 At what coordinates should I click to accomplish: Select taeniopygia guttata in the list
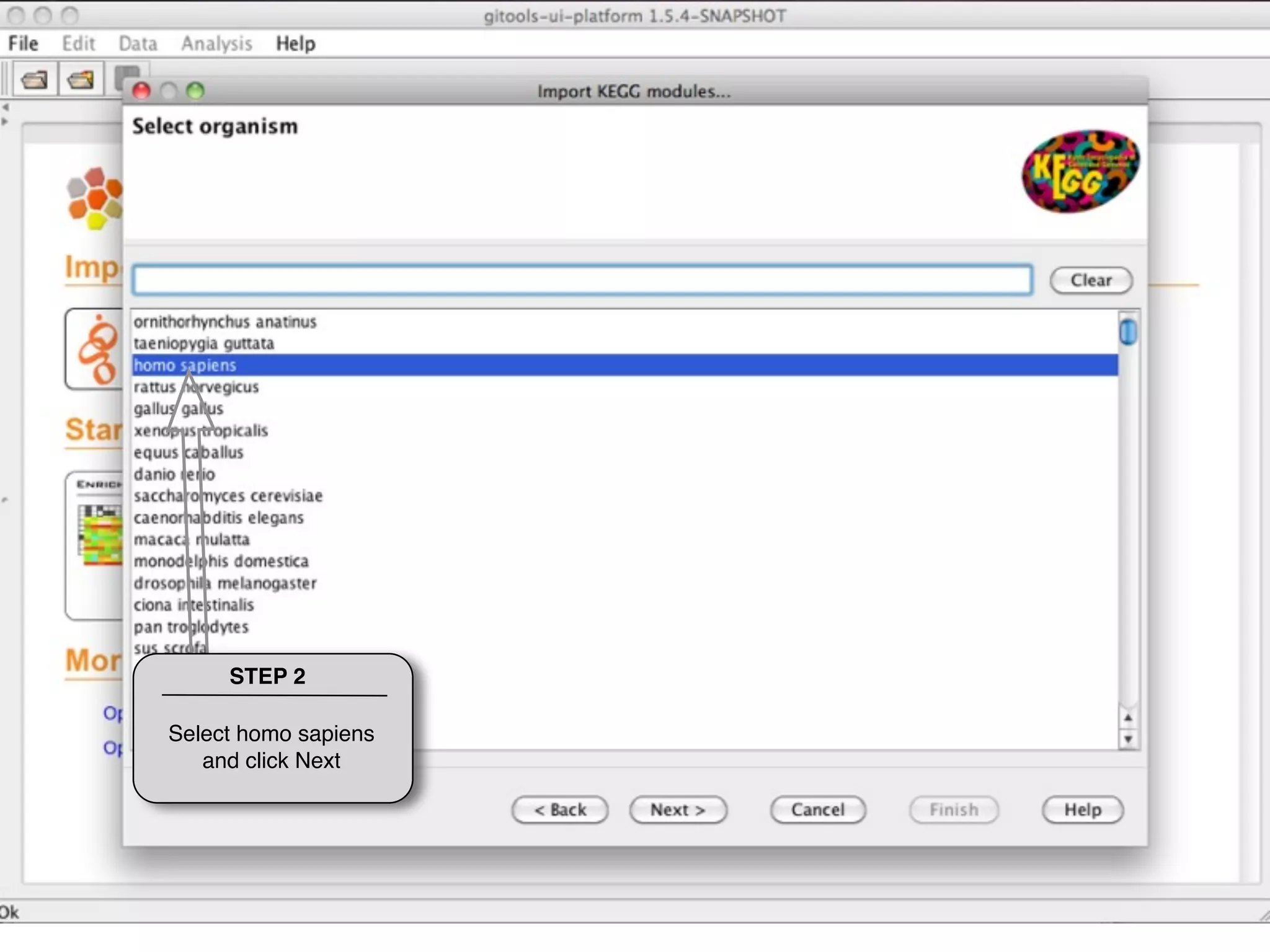tap(625, 343)
